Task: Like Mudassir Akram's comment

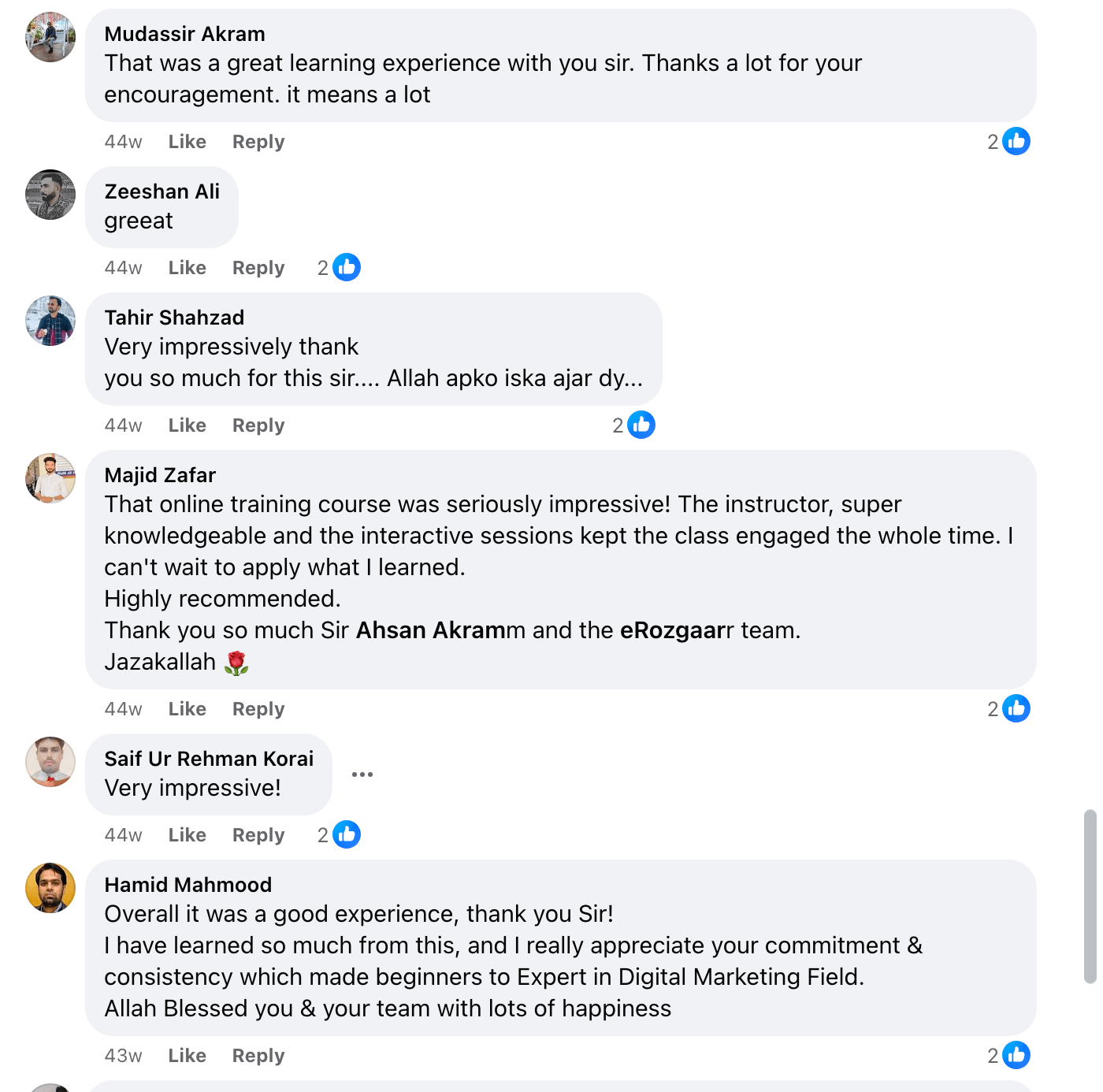Action: pyautogui.click(x=187, y=142)
